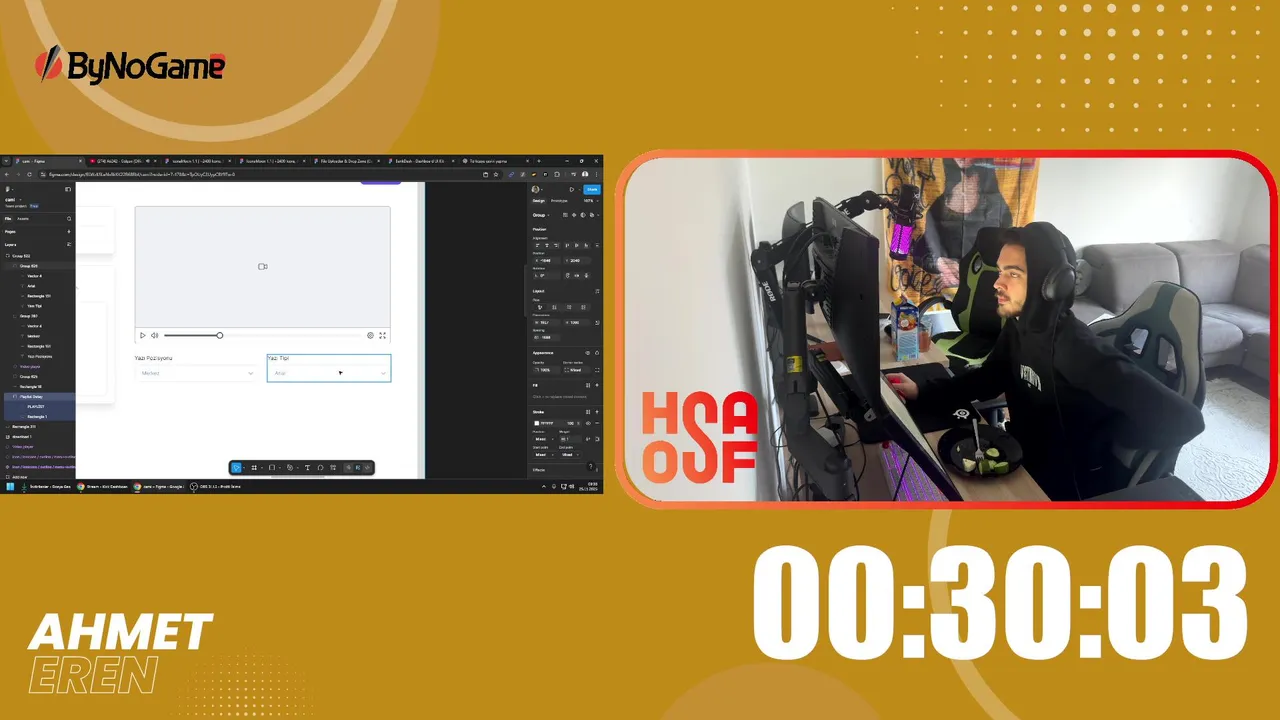Click the fullscreen icon on video player mockup
Viewport: 1280px width, 720px height.
[x=382, y=335]
